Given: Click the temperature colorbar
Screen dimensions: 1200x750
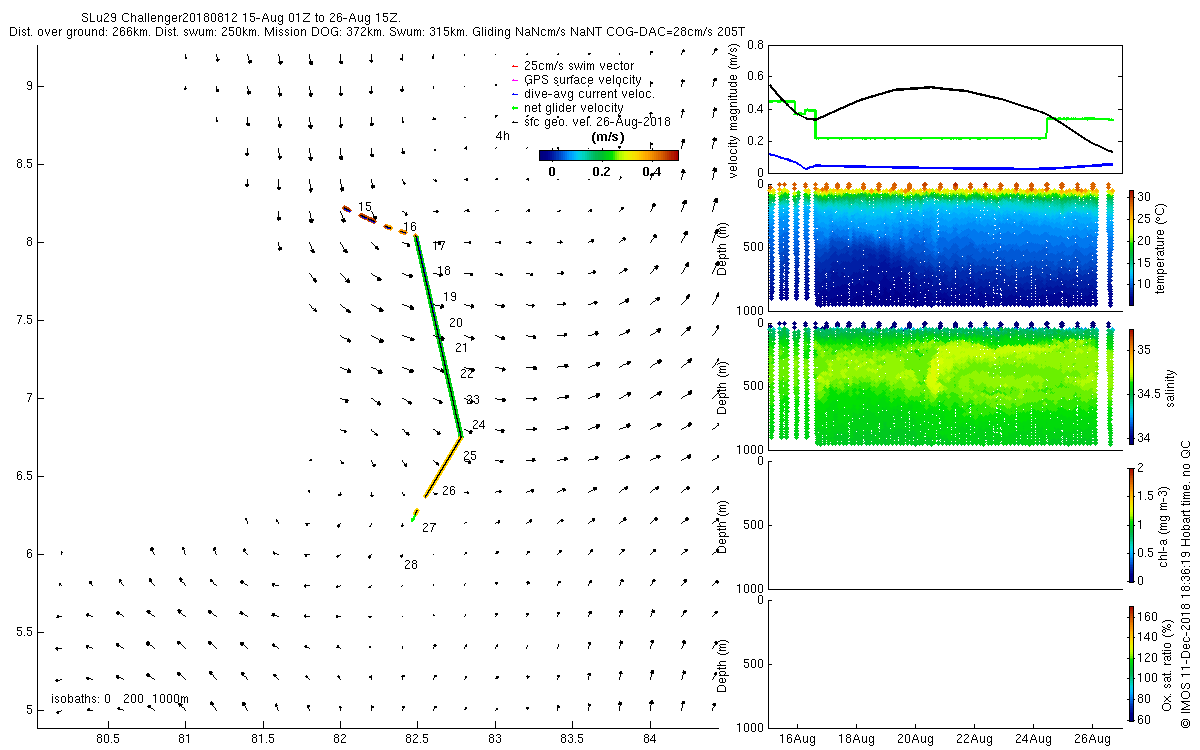Looking at the screenshot, I should (1131, 248).
